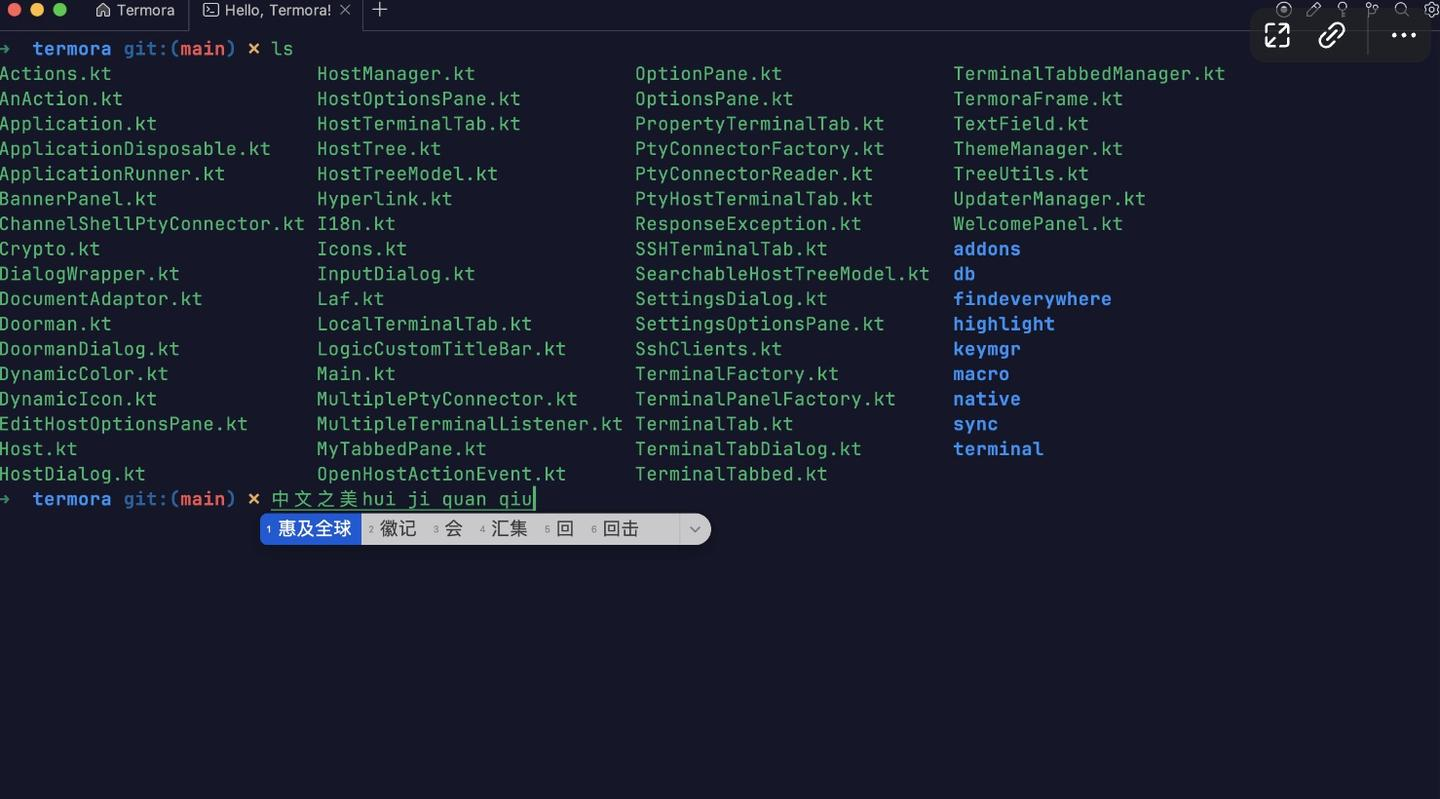Select IME candidate 回 numbered 5

coord(559,529)
